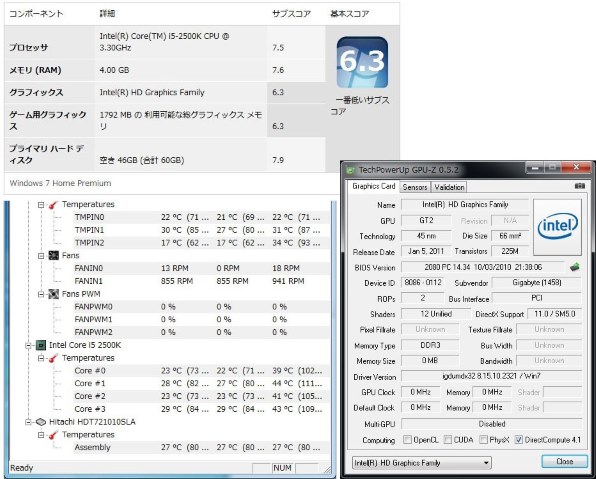Collapse the Hitachi HDT721010SLA node
This screenshot has height=479, width=596.
tap(28, 422)
